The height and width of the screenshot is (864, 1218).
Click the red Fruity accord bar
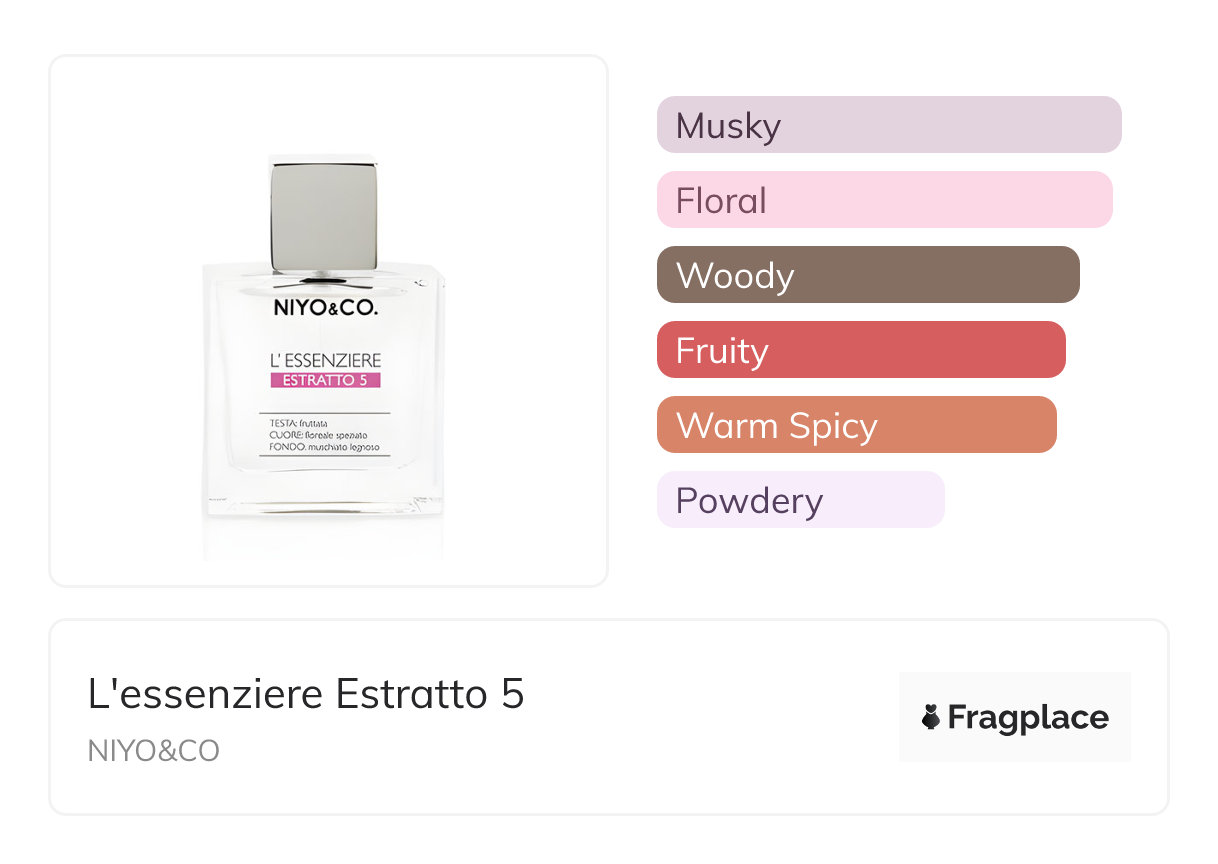tap(860, 350)
